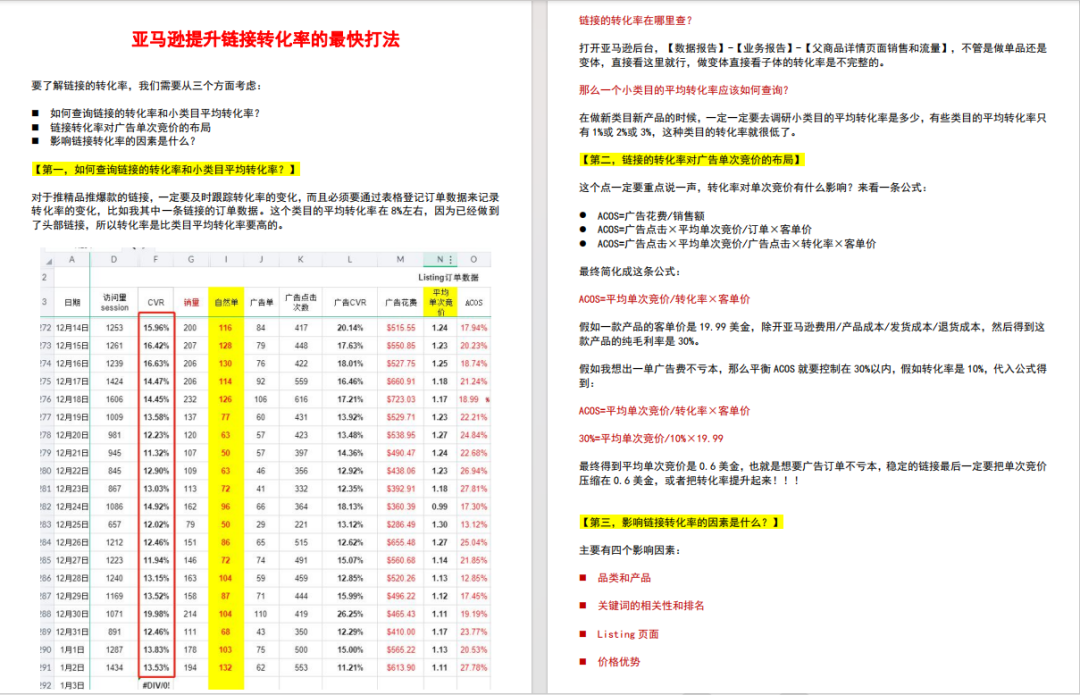The height and width of the screenshot is (695, 1080).
Task: Click the date cell 12月14日
Action: pos(72,328)
